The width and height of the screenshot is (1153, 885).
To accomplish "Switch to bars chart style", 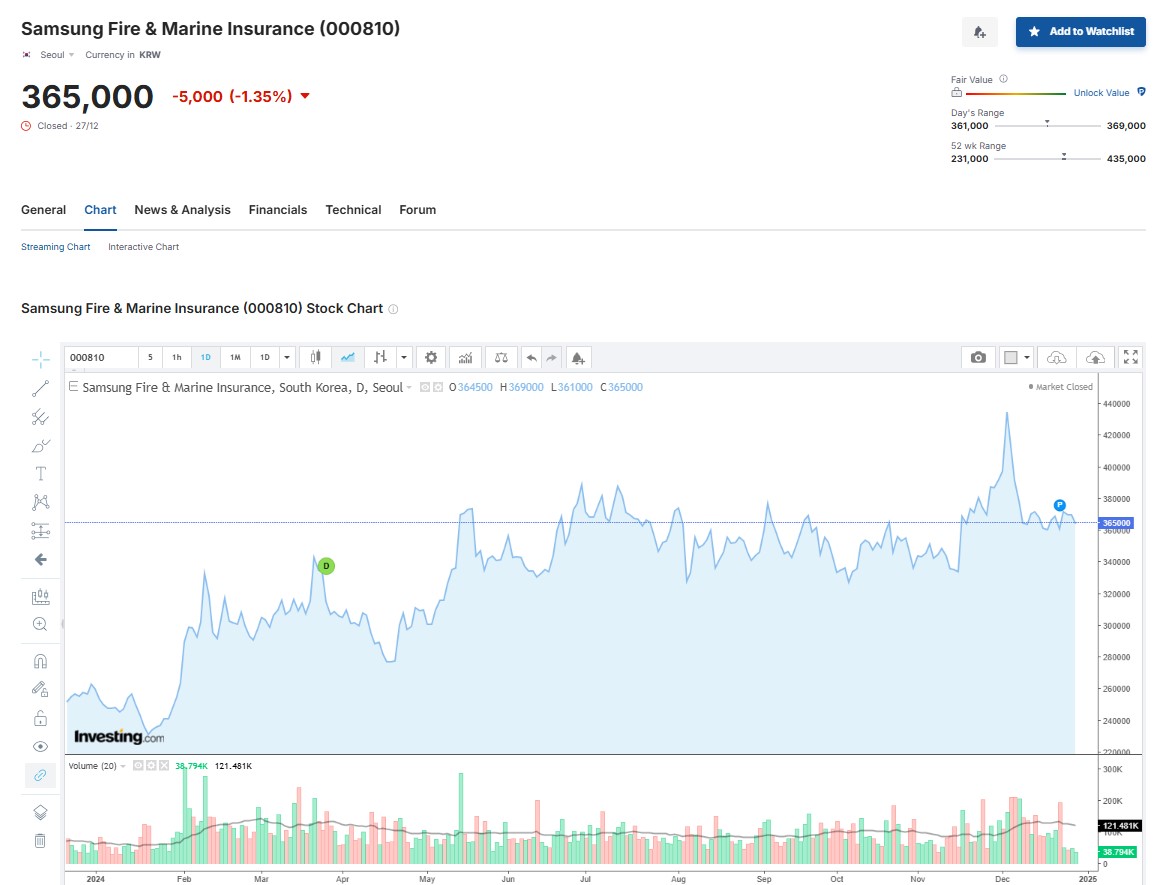I will coord(379,358).
